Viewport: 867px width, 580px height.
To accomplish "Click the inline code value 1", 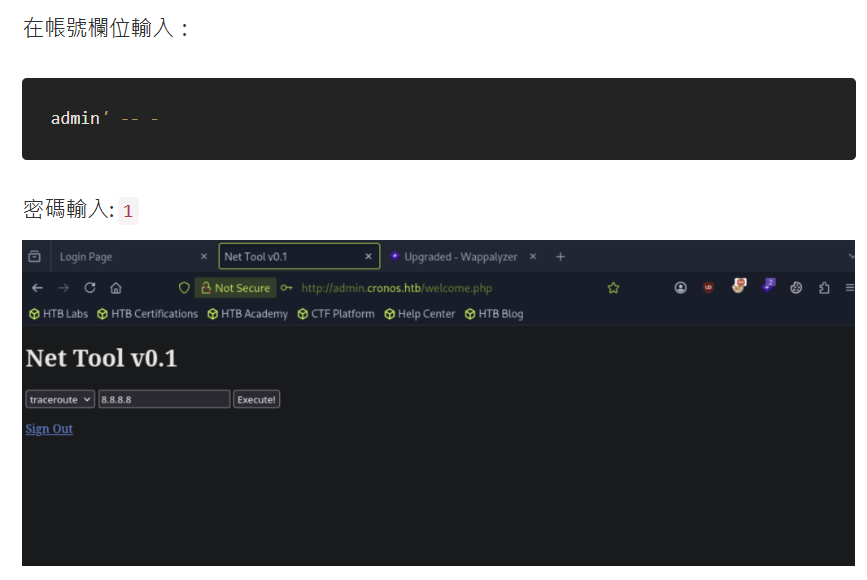I will pyautogui.click(x=128, y=211).
